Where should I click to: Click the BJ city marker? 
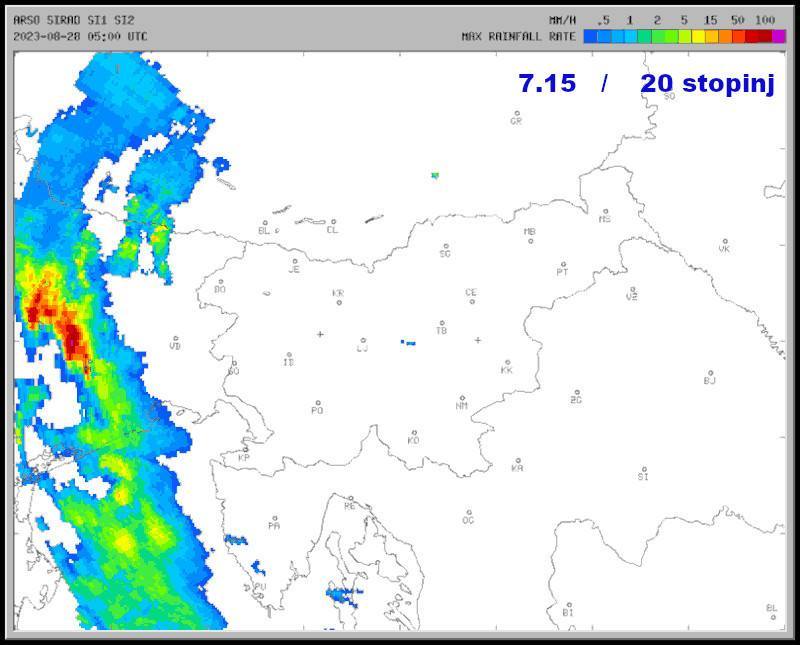[x=710, y=371]
